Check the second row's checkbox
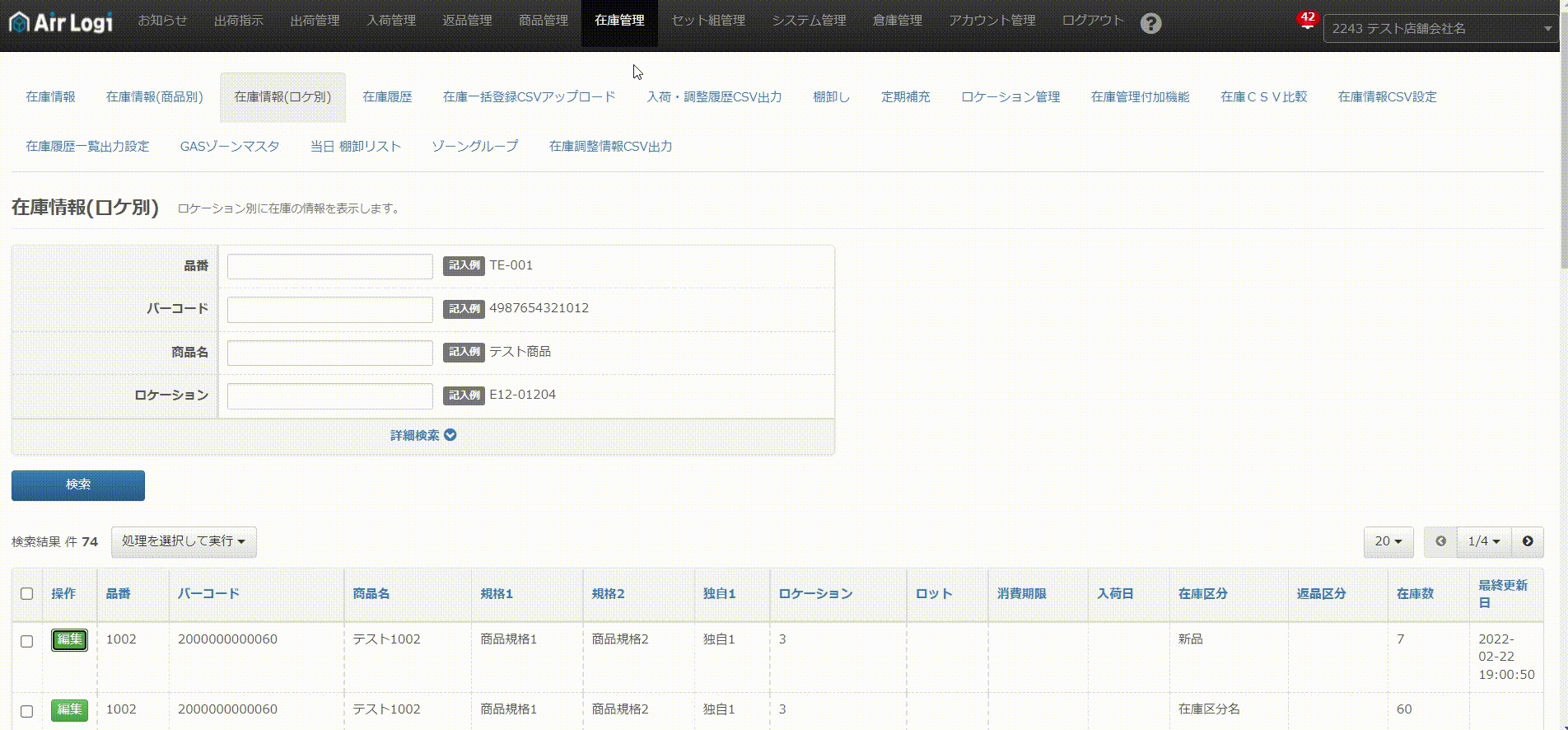Viewport: 1568px width, 730px height. [26, 711]
